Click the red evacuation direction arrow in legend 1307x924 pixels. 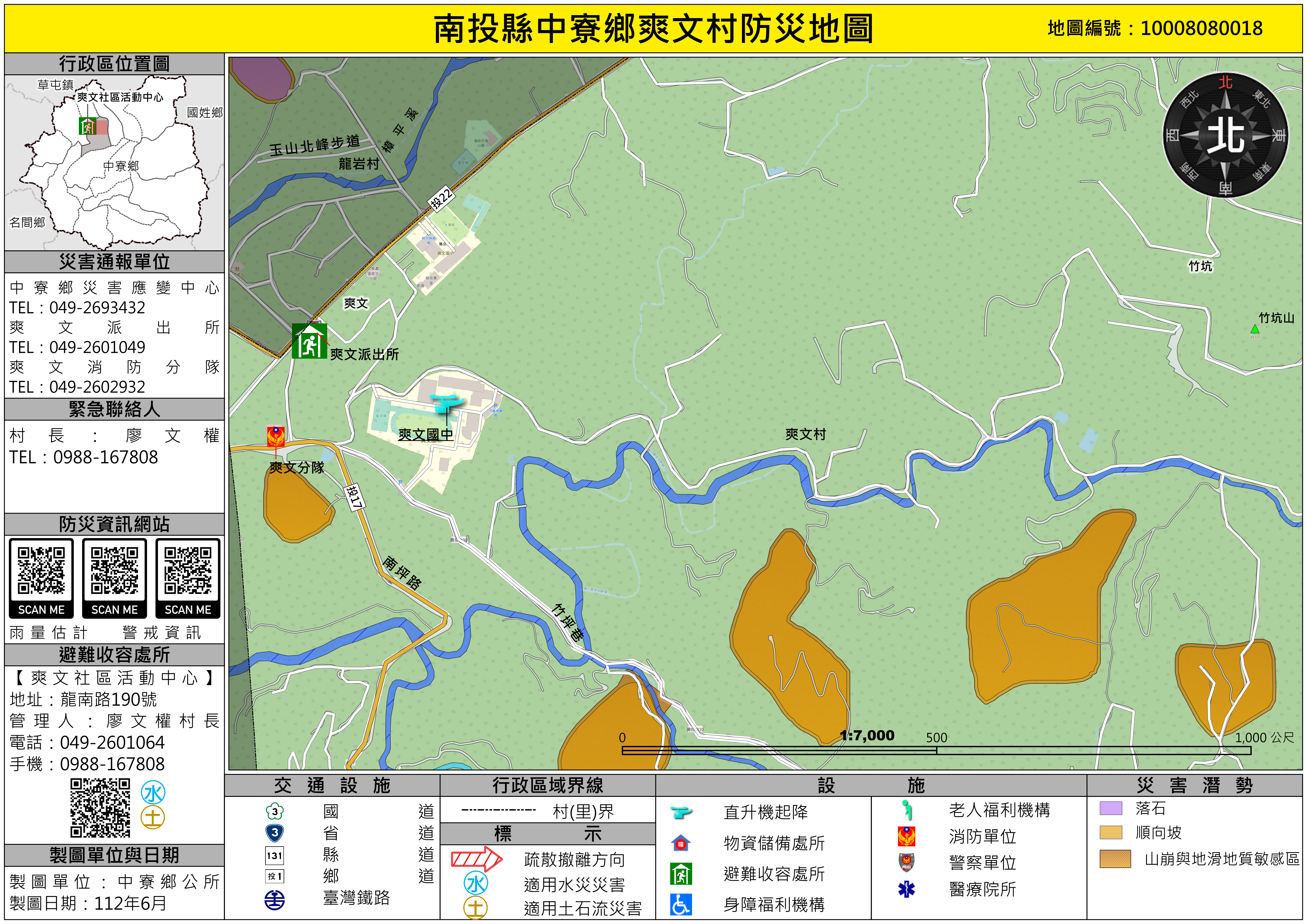tap(476, 859)
